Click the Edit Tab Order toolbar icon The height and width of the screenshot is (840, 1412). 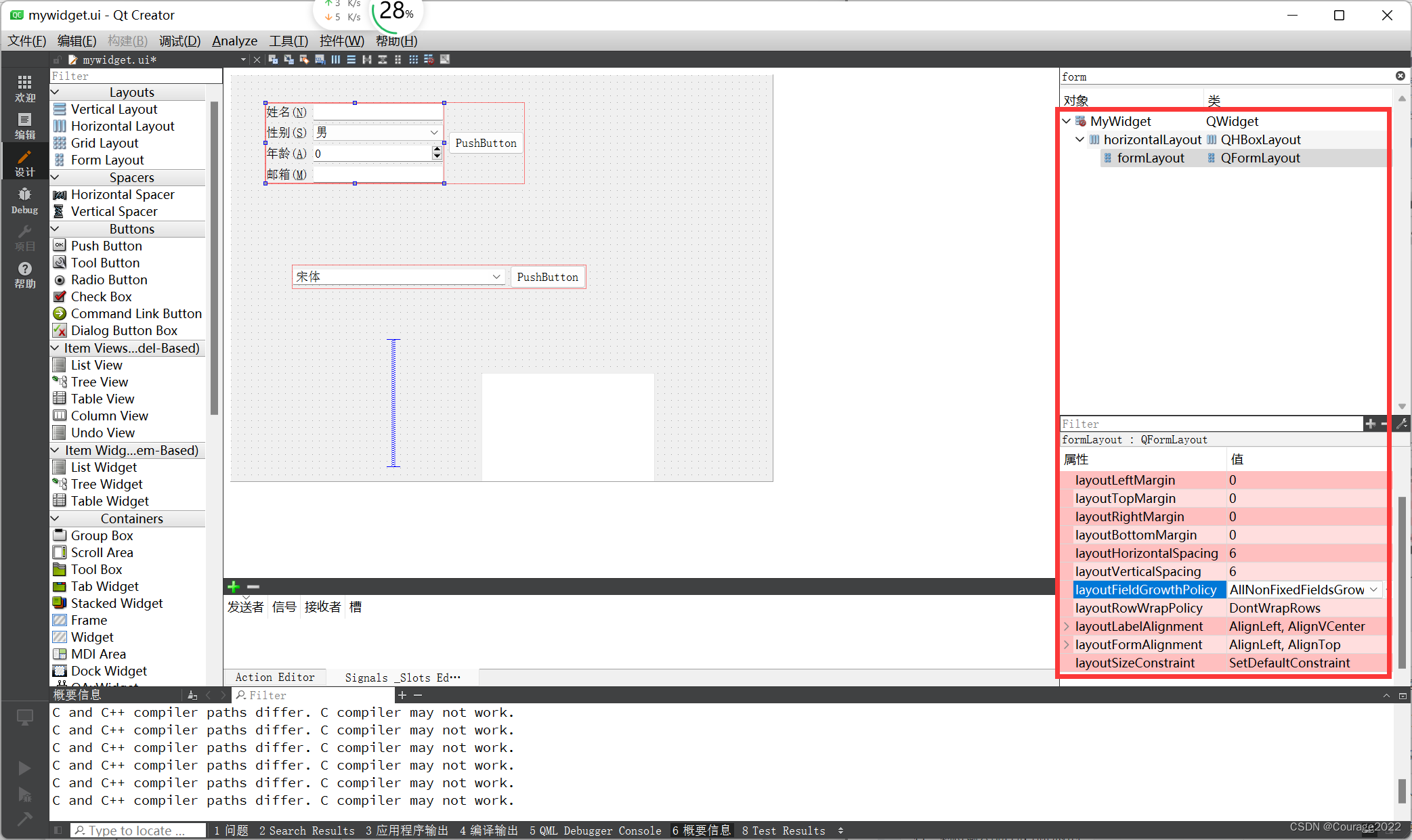click(x=320, y=60)
